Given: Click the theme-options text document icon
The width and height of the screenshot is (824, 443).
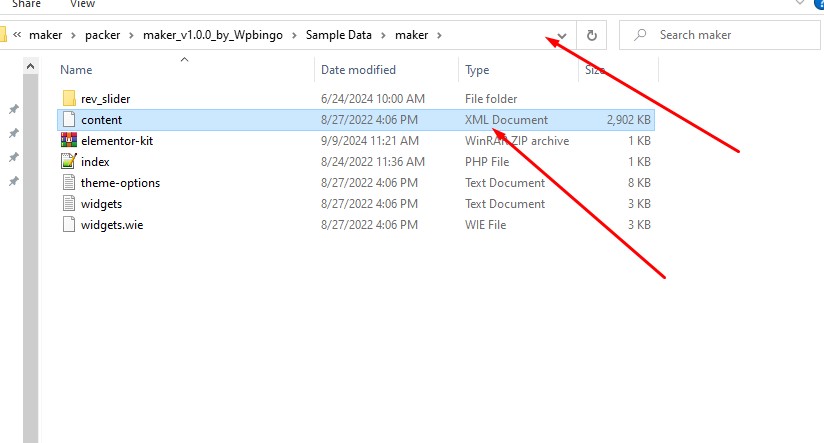Looking at the screenshot, I should (69, 182).
